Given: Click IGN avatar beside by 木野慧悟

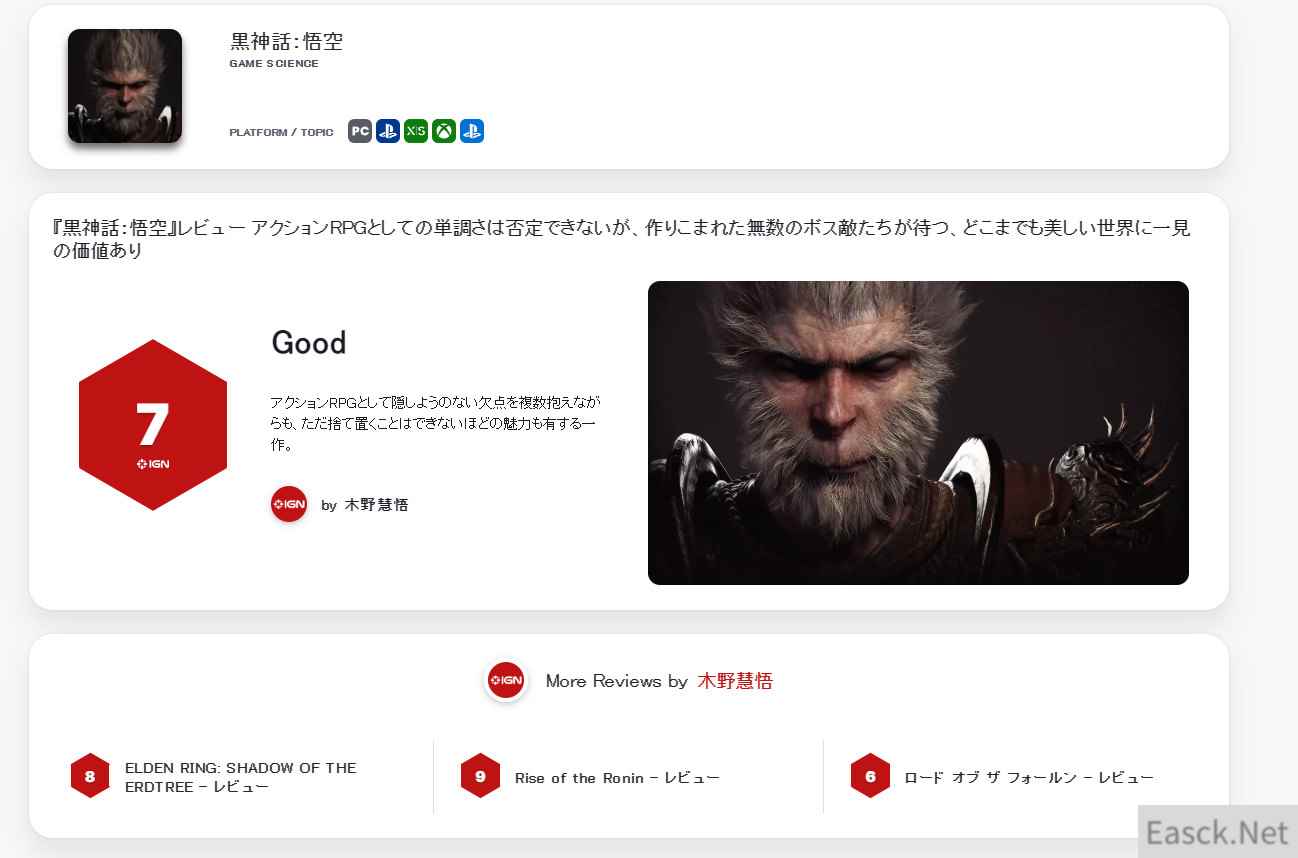Looking at the screenshot, I should (x=289, y=504).
